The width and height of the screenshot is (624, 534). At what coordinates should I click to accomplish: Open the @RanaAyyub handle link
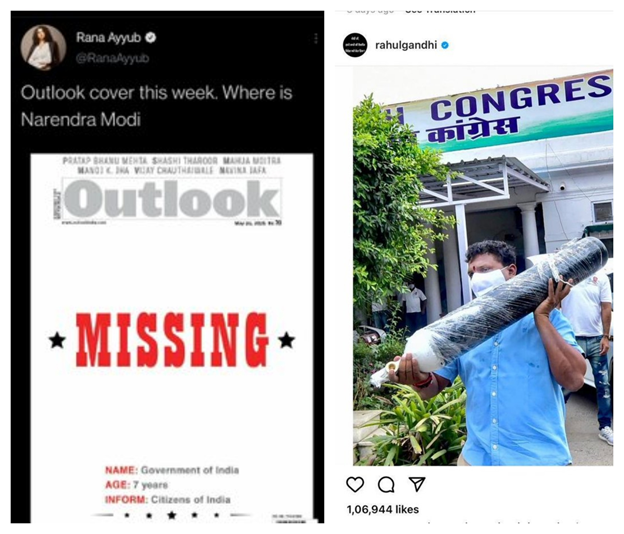point(112,58)
